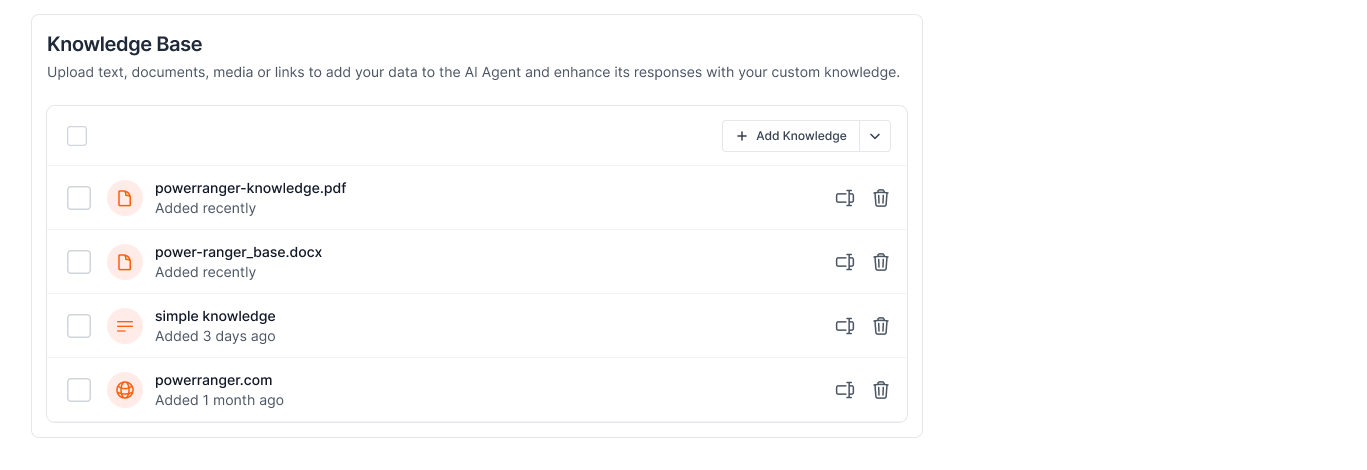Rename power-ranger_base.docx entry
Viewport: 1367px width, 470px height.
tap(845, 262)
